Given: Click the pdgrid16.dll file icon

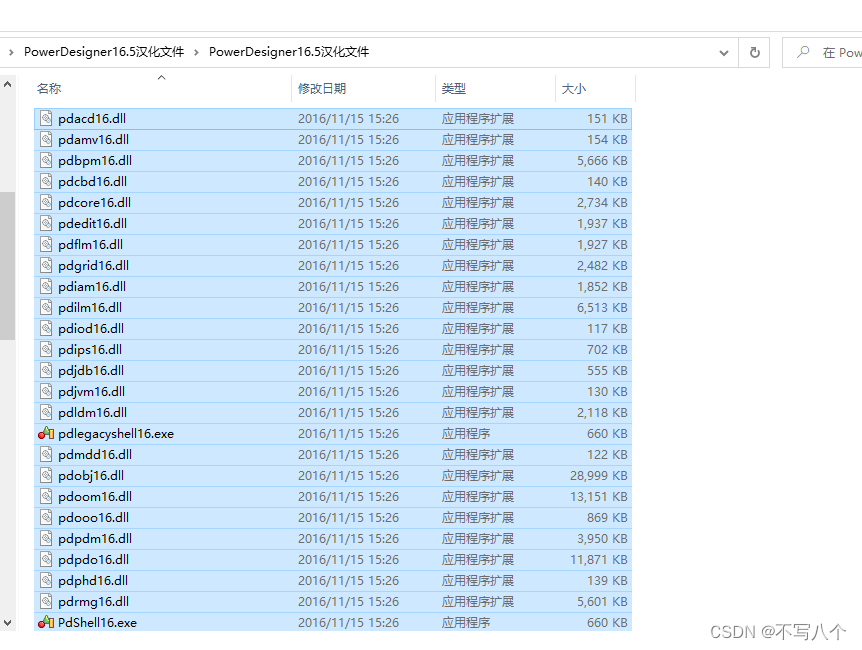Looking at the screenshot, I should pos(46,265).
